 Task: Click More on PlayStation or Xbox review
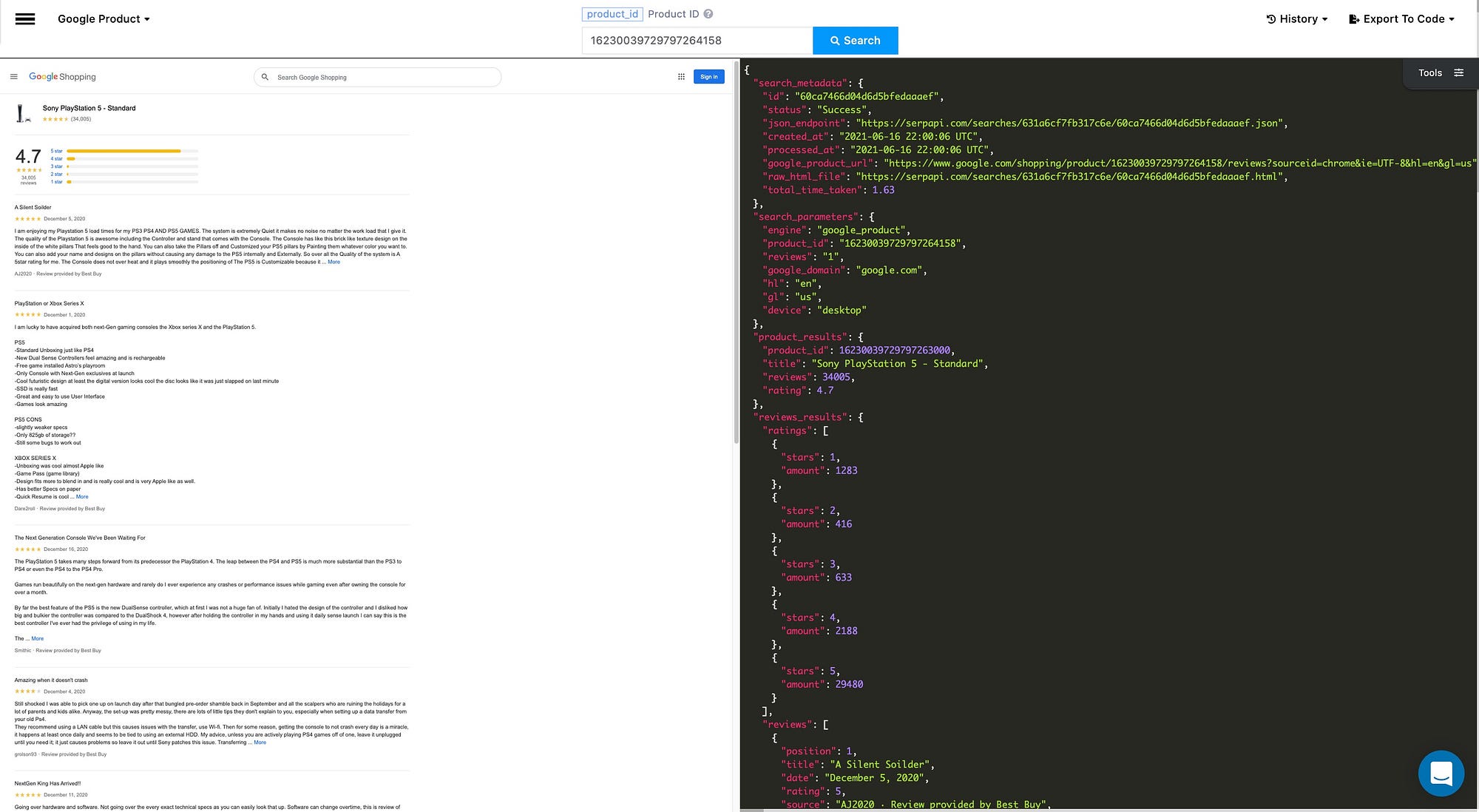click(x=82, y=497)
